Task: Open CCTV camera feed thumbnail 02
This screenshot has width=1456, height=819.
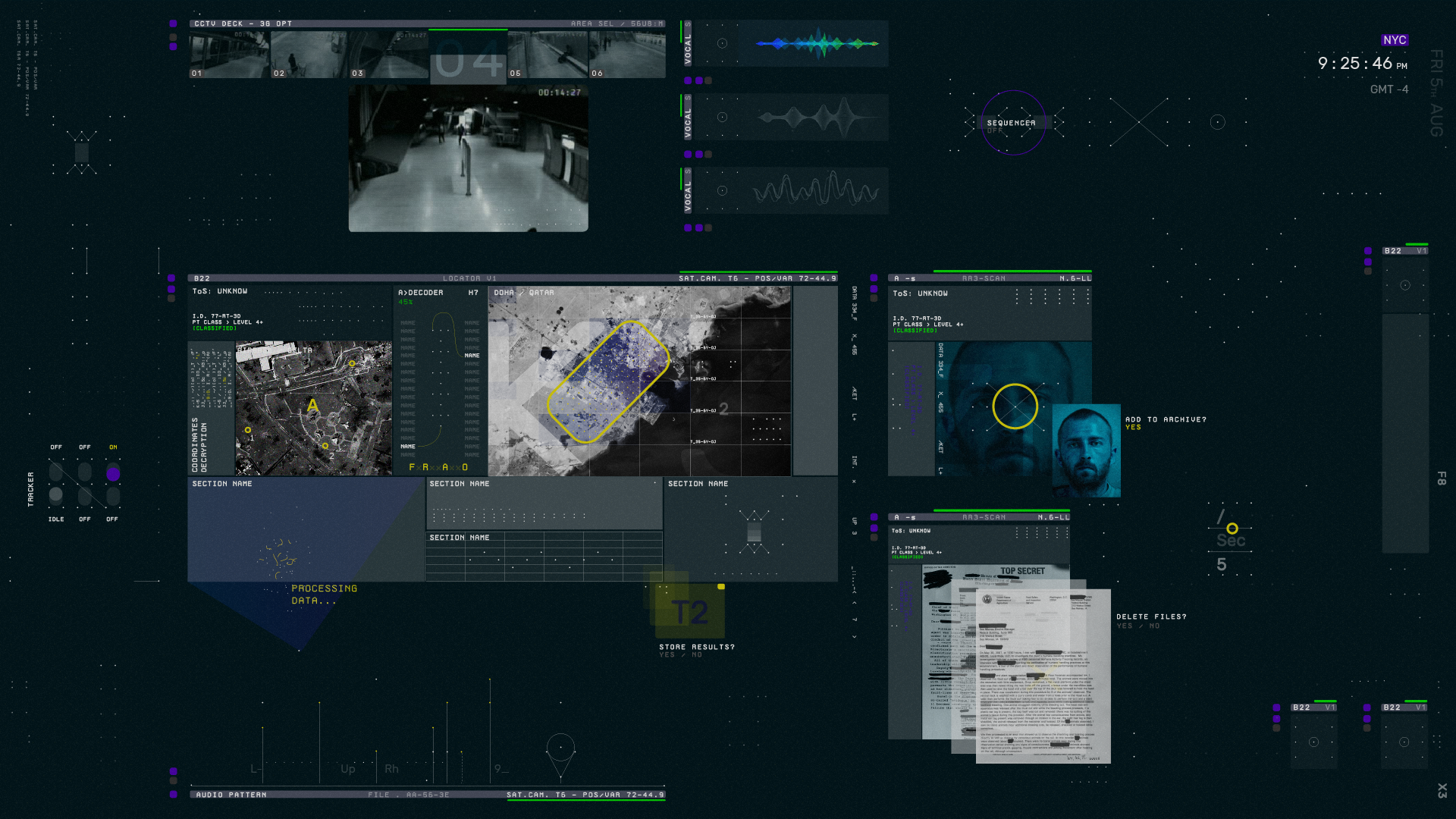Action: (309, 55)
